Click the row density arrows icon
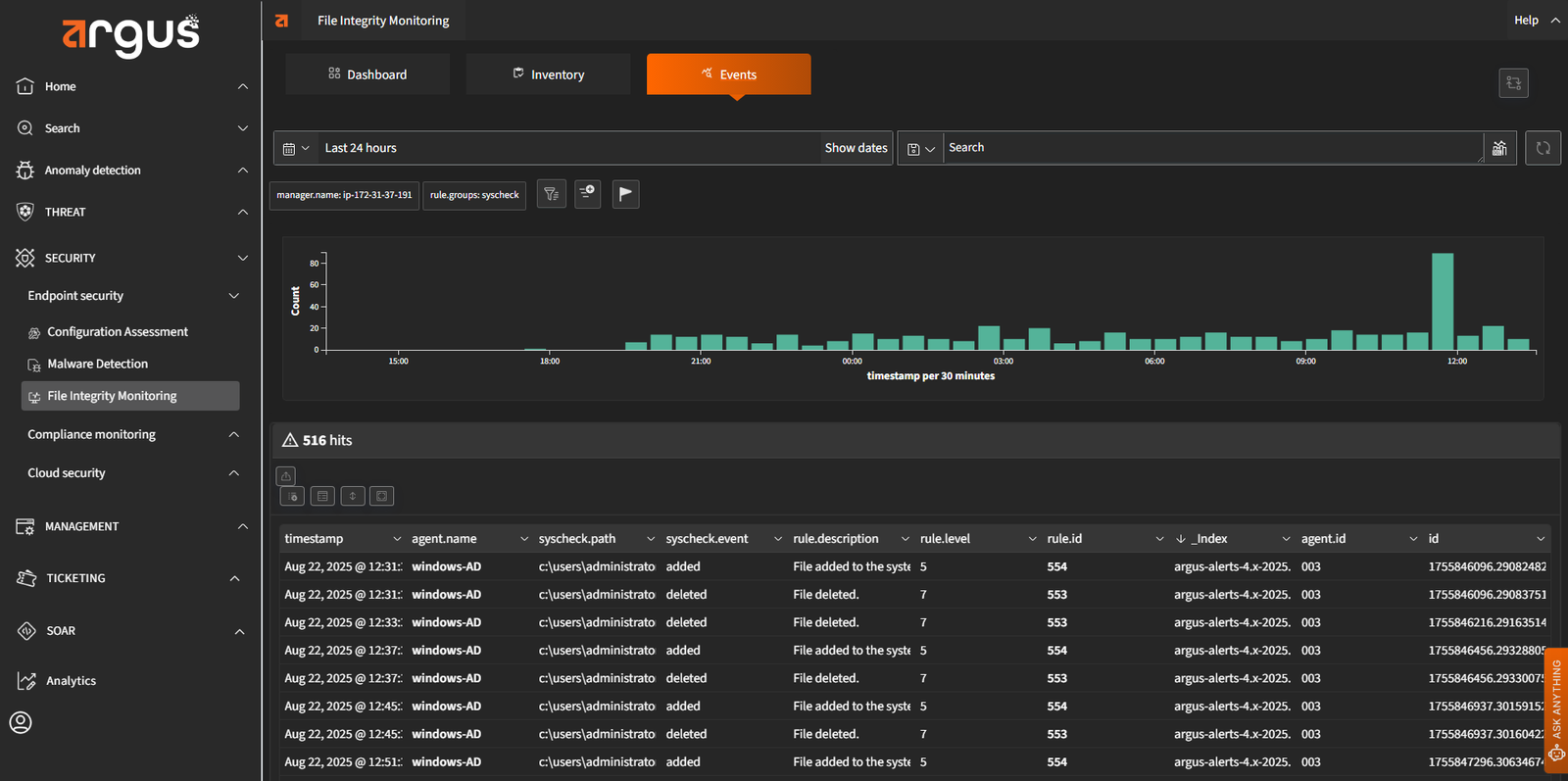 [353, 496]
